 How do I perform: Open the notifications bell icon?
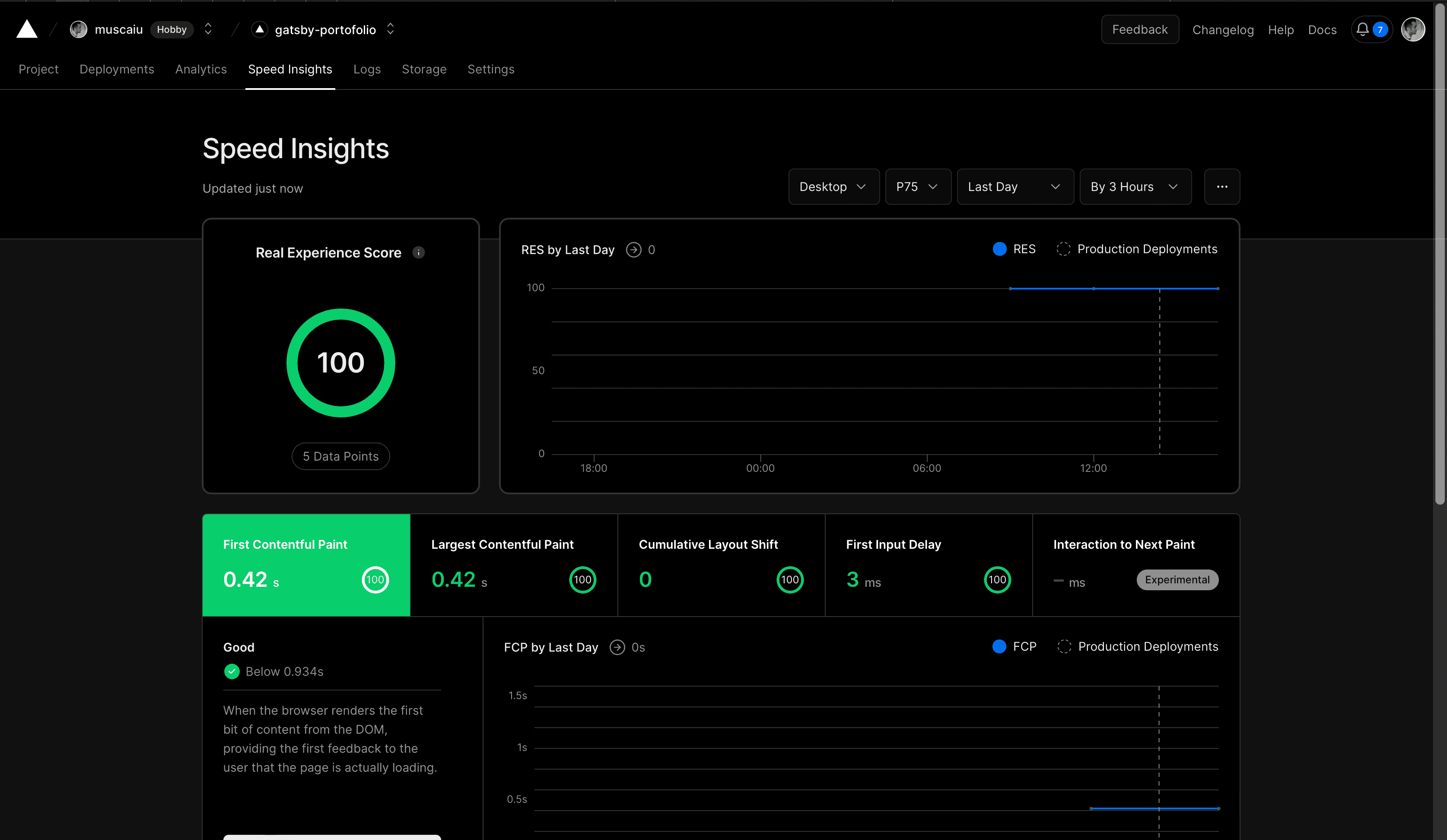1362,29
